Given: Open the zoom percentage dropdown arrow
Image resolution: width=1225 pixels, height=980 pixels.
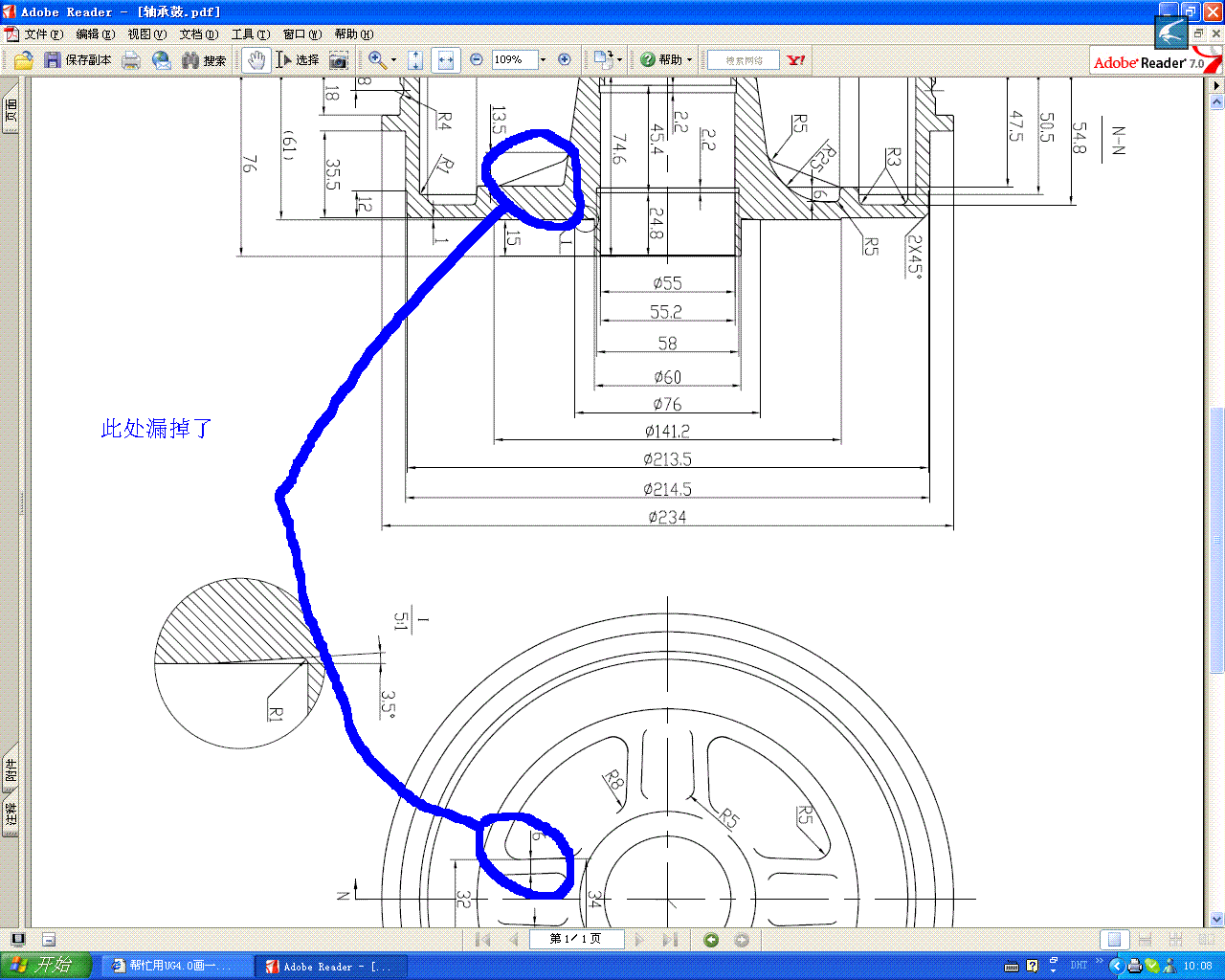Looking at the screenshot, I should [544, 60].
